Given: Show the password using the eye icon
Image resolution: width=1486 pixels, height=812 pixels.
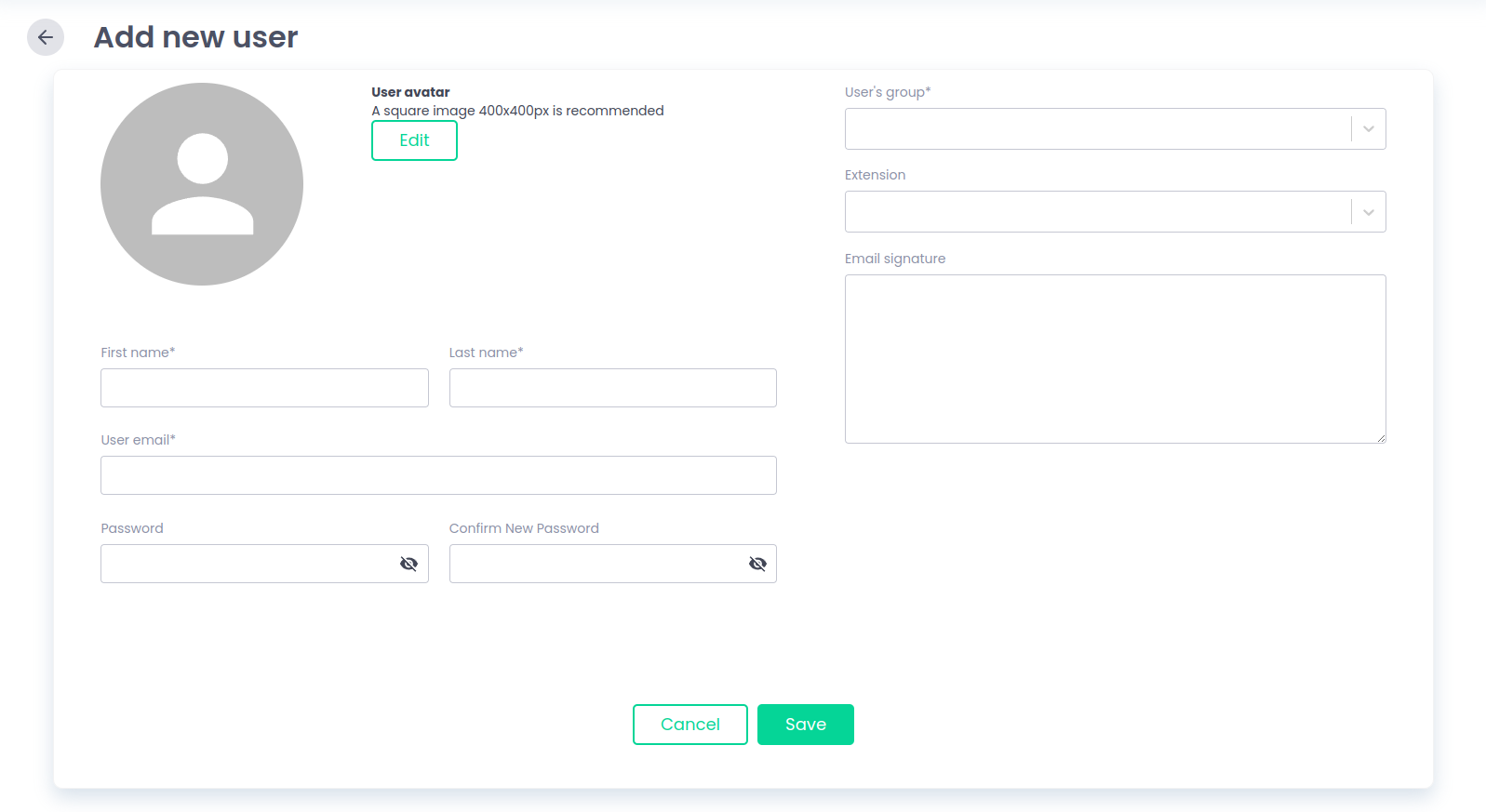Looking at the screenshot, I should tap(408, 564).
